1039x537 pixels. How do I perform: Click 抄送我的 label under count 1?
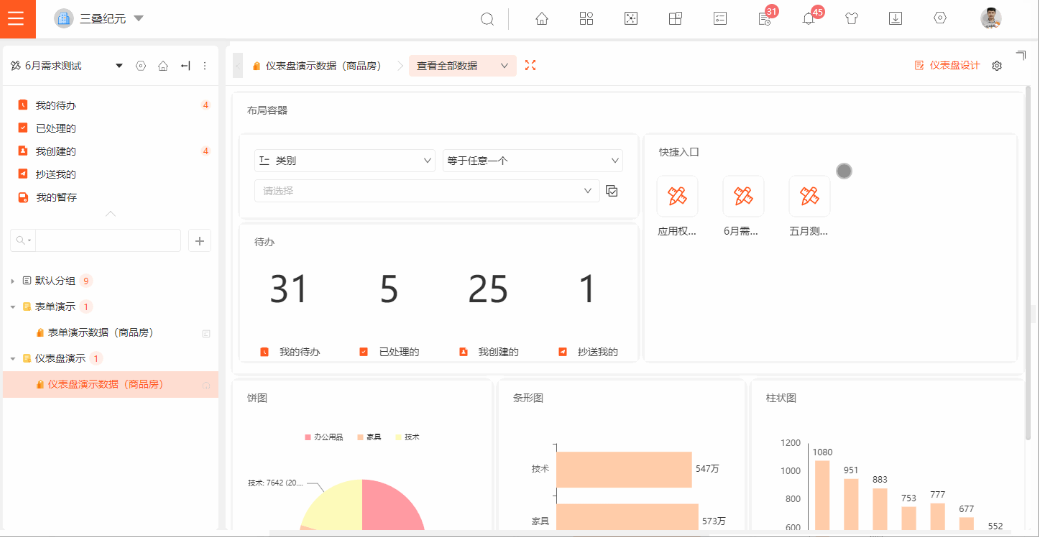click(x=598, y=352)
